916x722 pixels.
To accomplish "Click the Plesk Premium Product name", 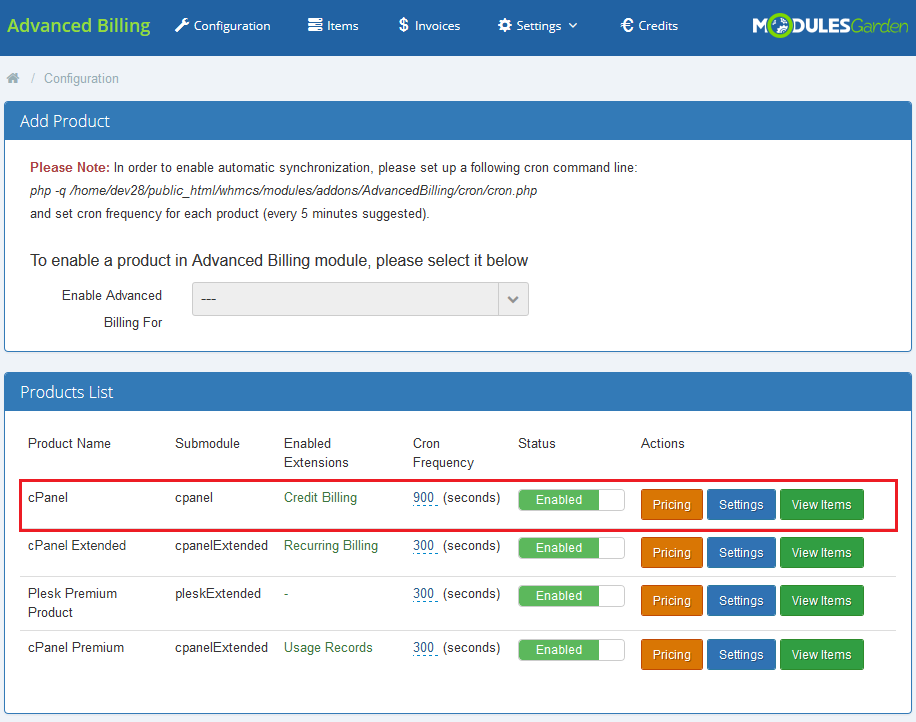I will [72, 603].
